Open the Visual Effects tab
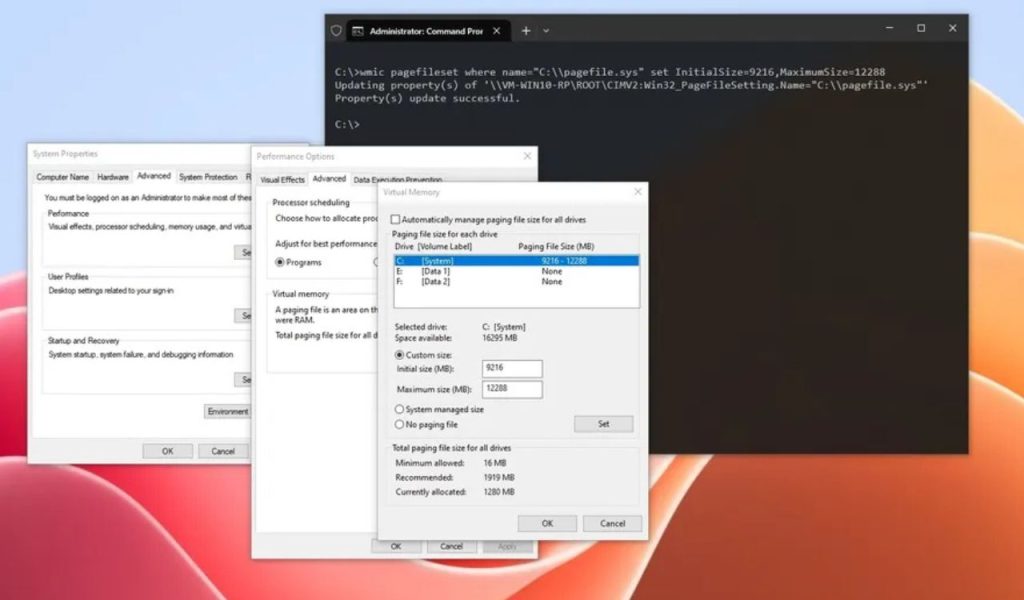Viewport: 1024px width, 600px height. point(283,180)
